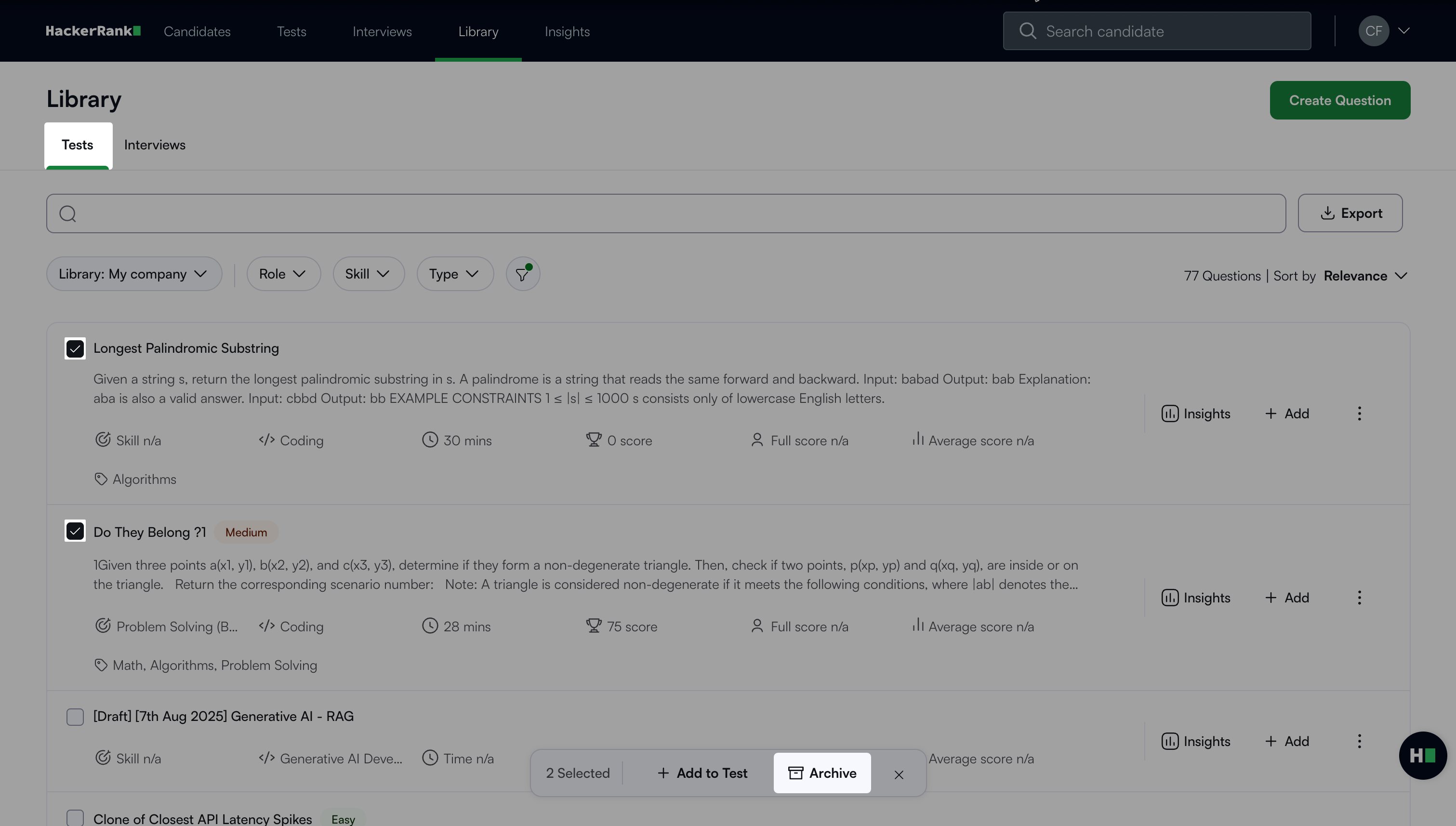Click the library question search field
Image resolution: width=1456 pixels, height=826 pixels.
point(665,213)
